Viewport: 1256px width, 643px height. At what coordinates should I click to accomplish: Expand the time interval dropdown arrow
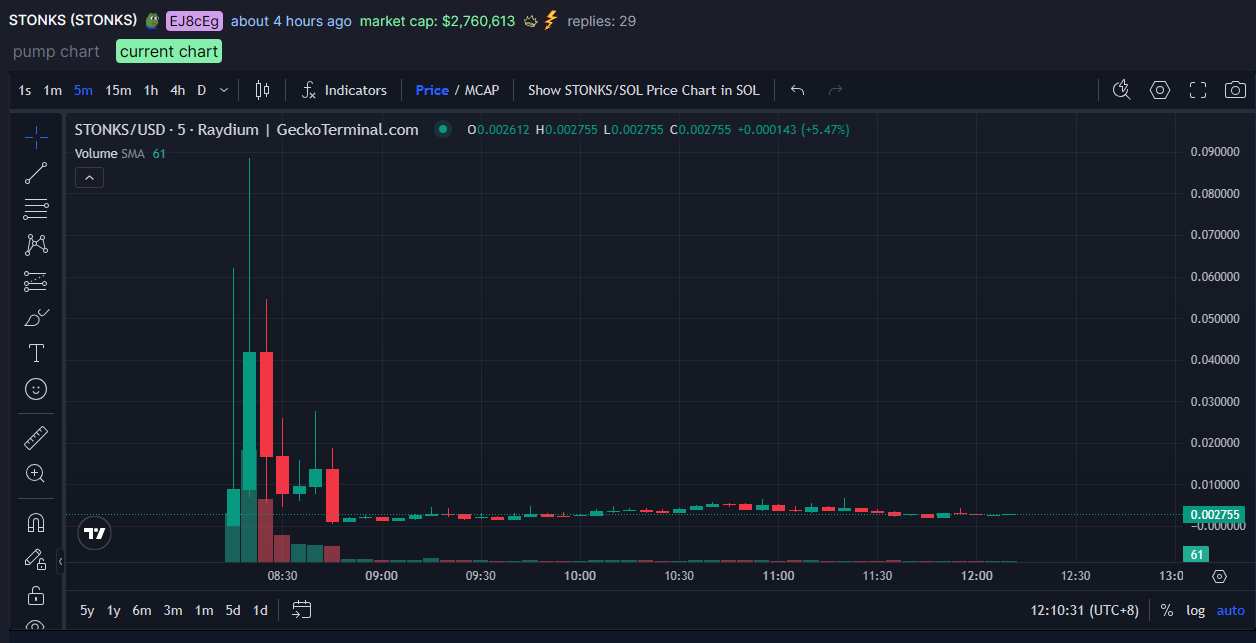[224, 90]
